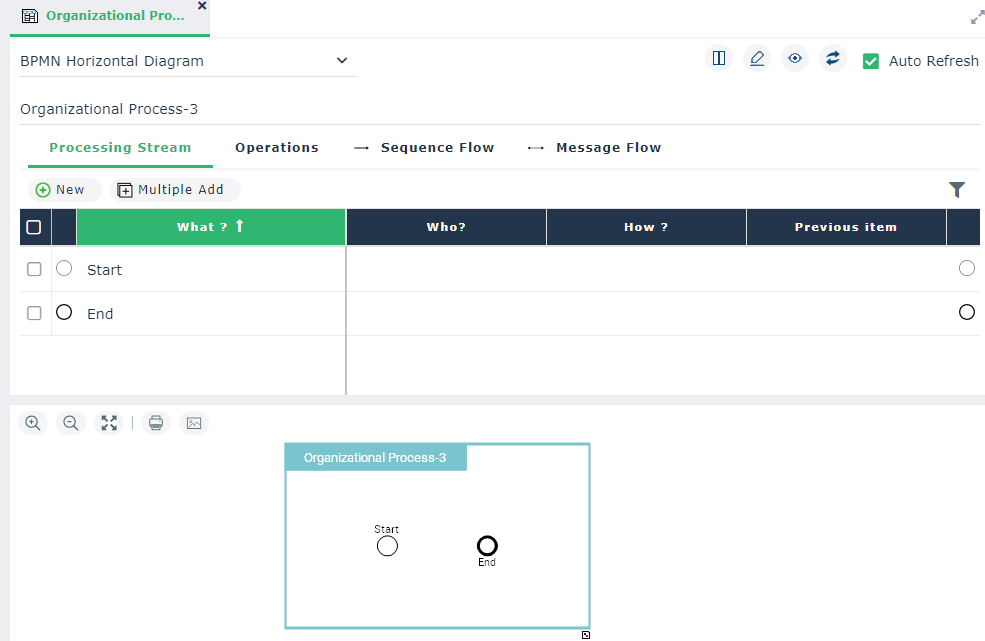985x641 pixels.
Task: Expand the panel with top-right arrows
Action: [977, 17]
